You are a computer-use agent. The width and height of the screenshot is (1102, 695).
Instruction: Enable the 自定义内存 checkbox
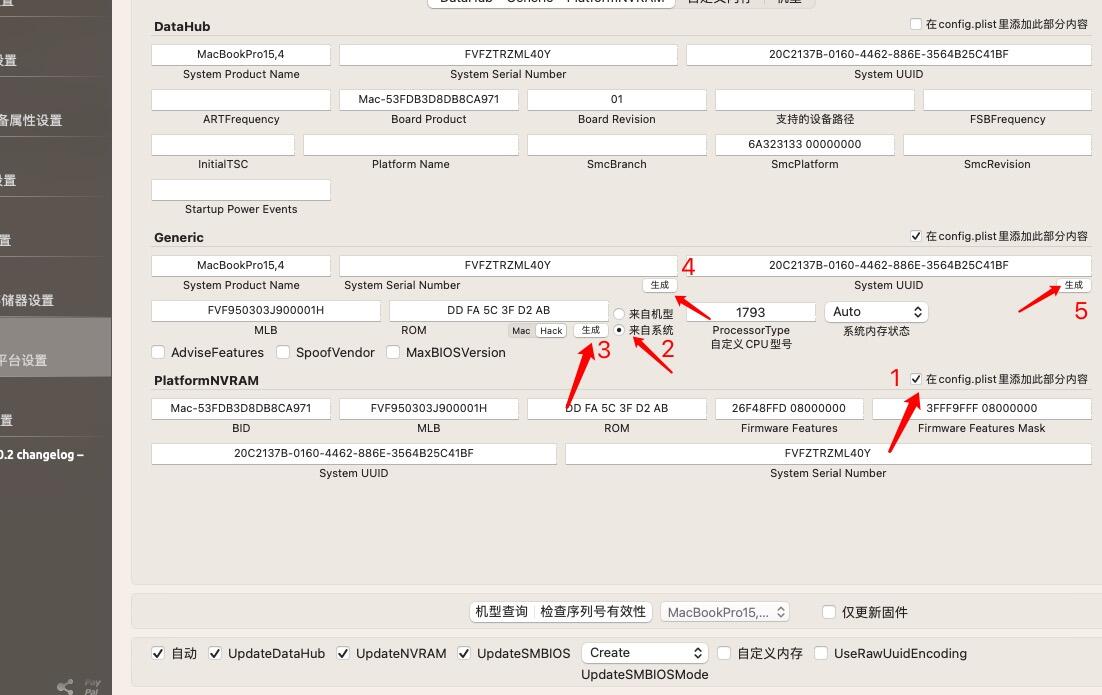coord(724,654)
